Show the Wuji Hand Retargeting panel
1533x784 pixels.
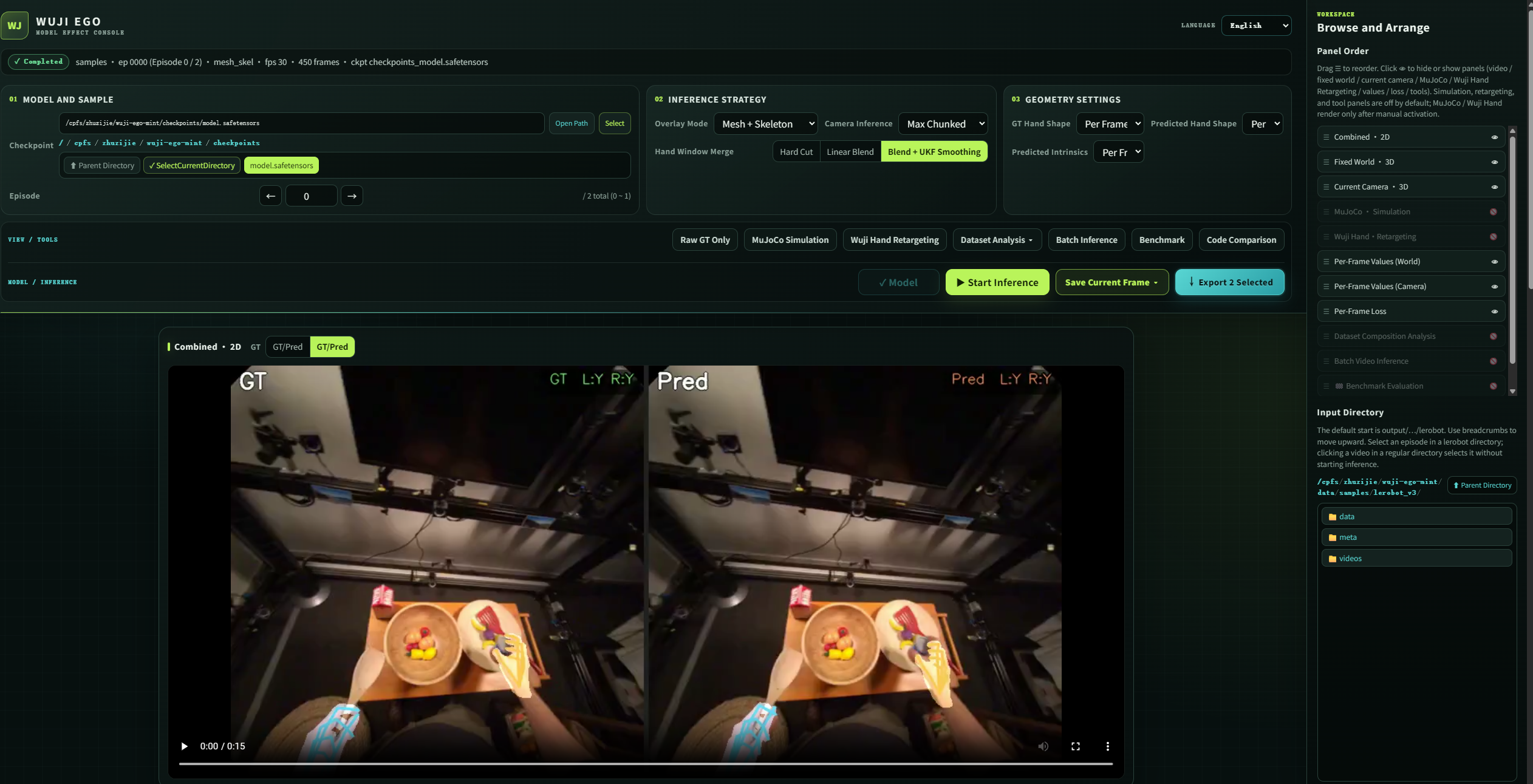tap(1494, 237)
